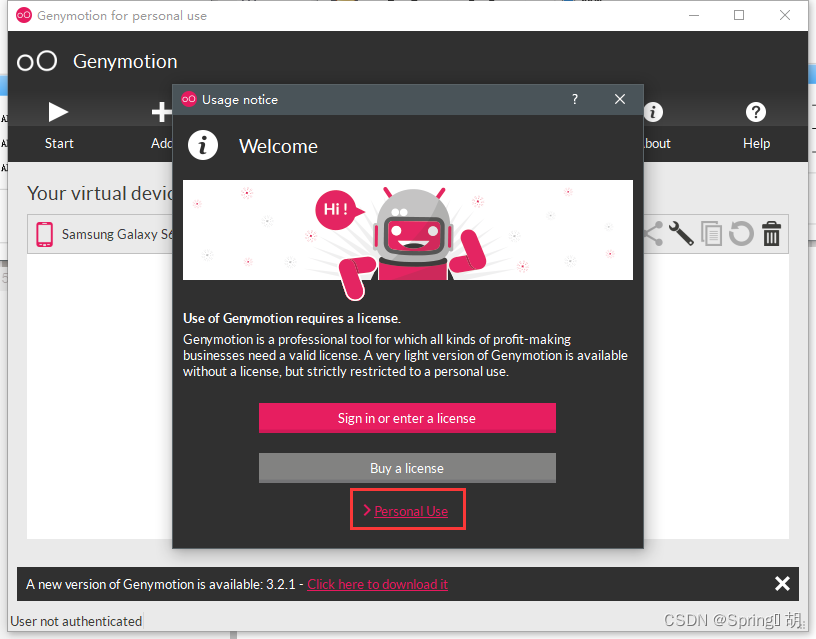Screen dimensions: 816x639
Task: Click the share icon in device row
Action: [653, 234]
